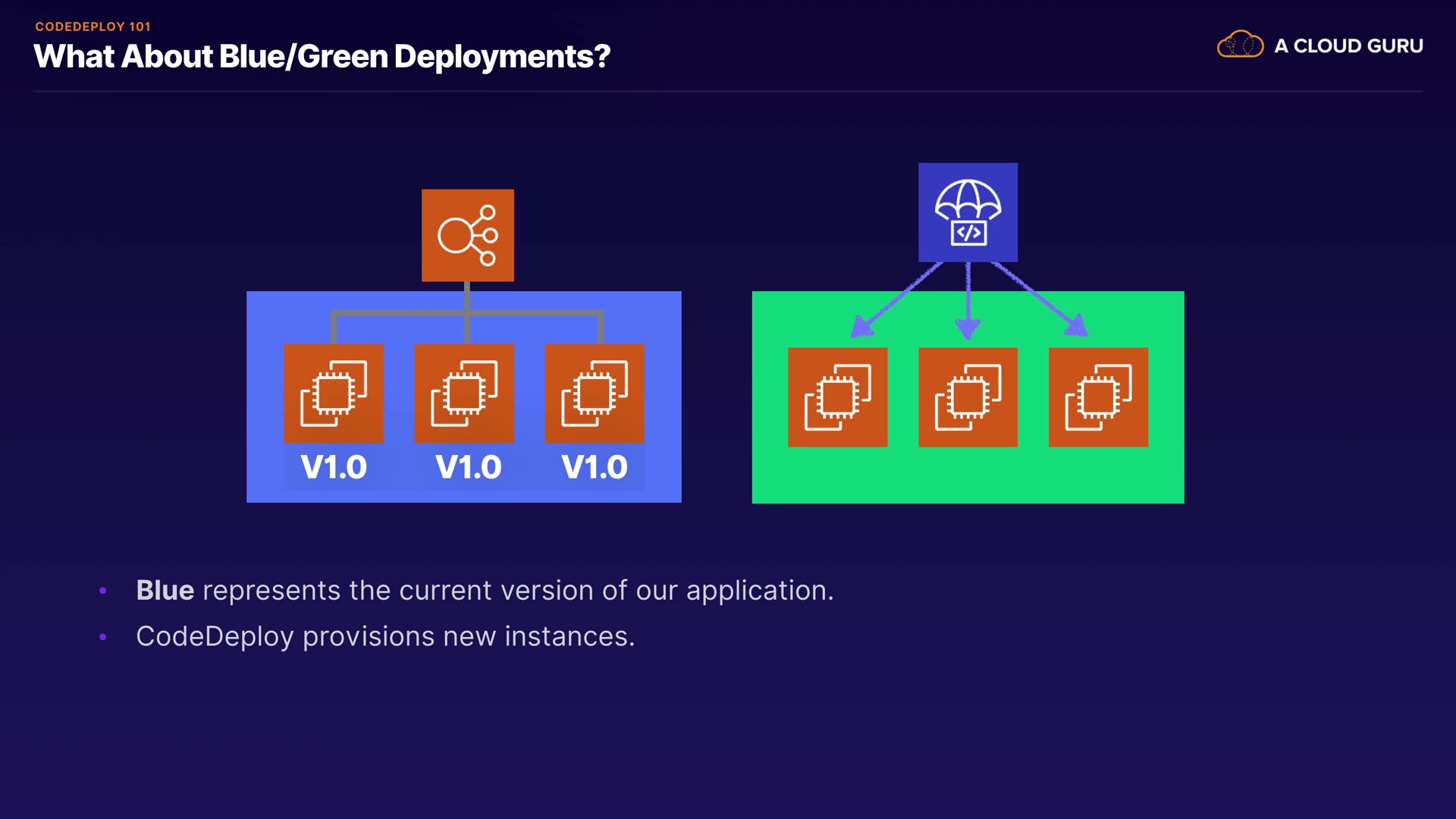Click empty area of the green environment box
Viewport: 1456px width, 819px height.
(x=968, y=476)
